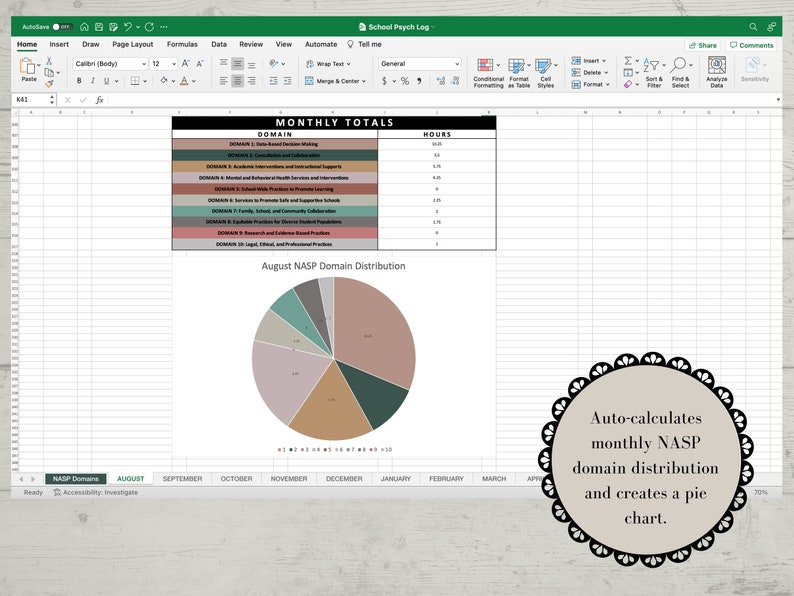Toggle Center horizontal alignment

pyautogui.click(x=237, y=81)
